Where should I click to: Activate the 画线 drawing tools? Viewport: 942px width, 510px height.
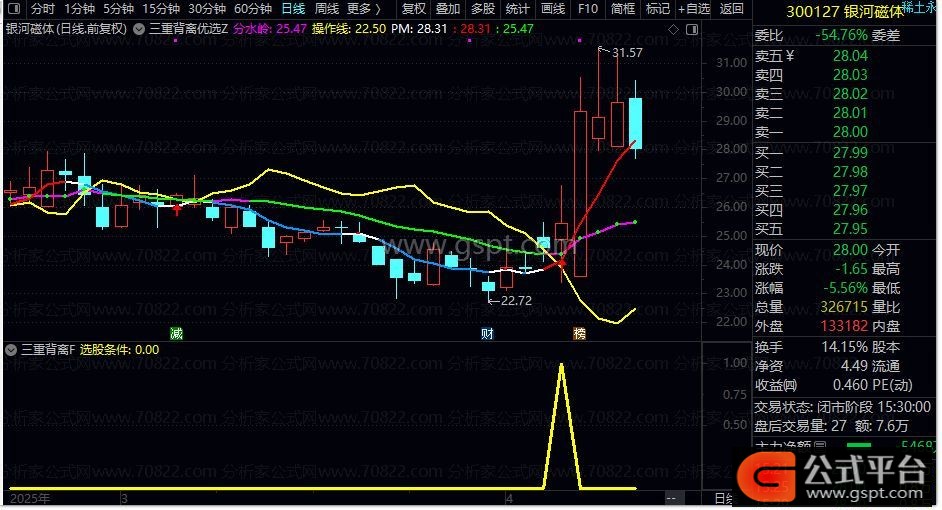point(553,9)
